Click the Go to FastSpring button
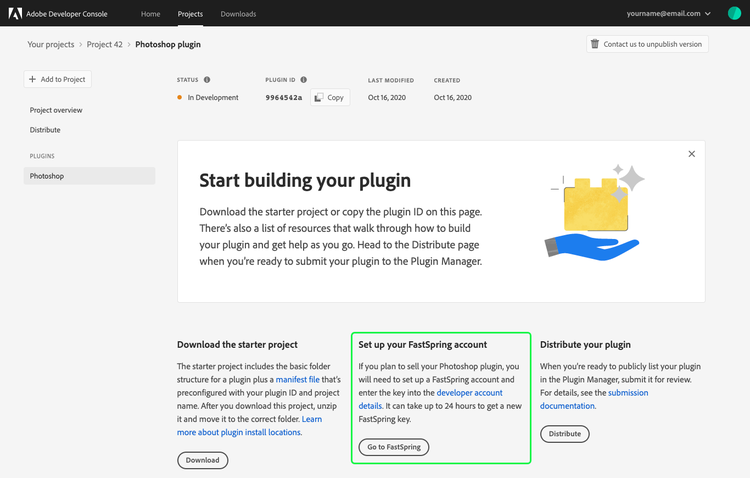 (394, 447)
